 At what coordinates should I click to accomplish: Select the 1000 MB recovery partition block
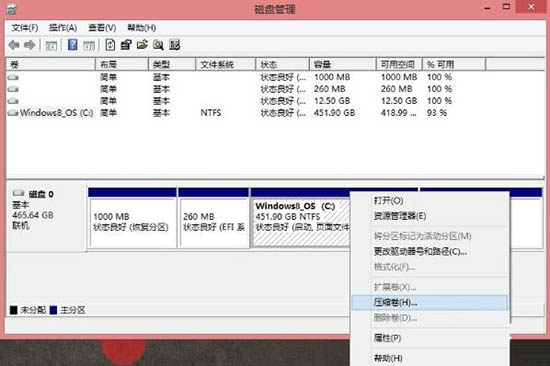tap(132, 218)
